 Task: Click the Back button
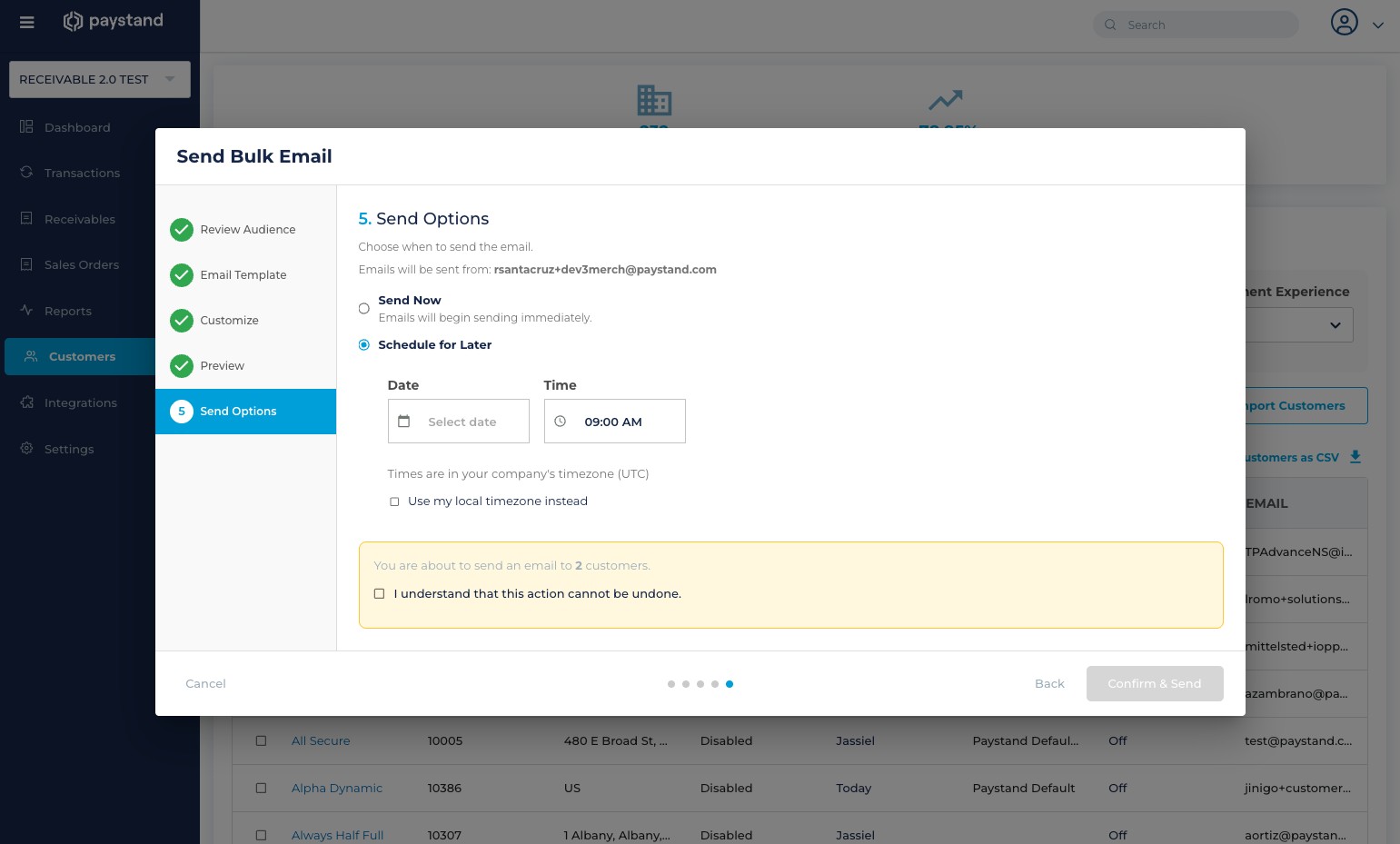tap(1049, 684)
